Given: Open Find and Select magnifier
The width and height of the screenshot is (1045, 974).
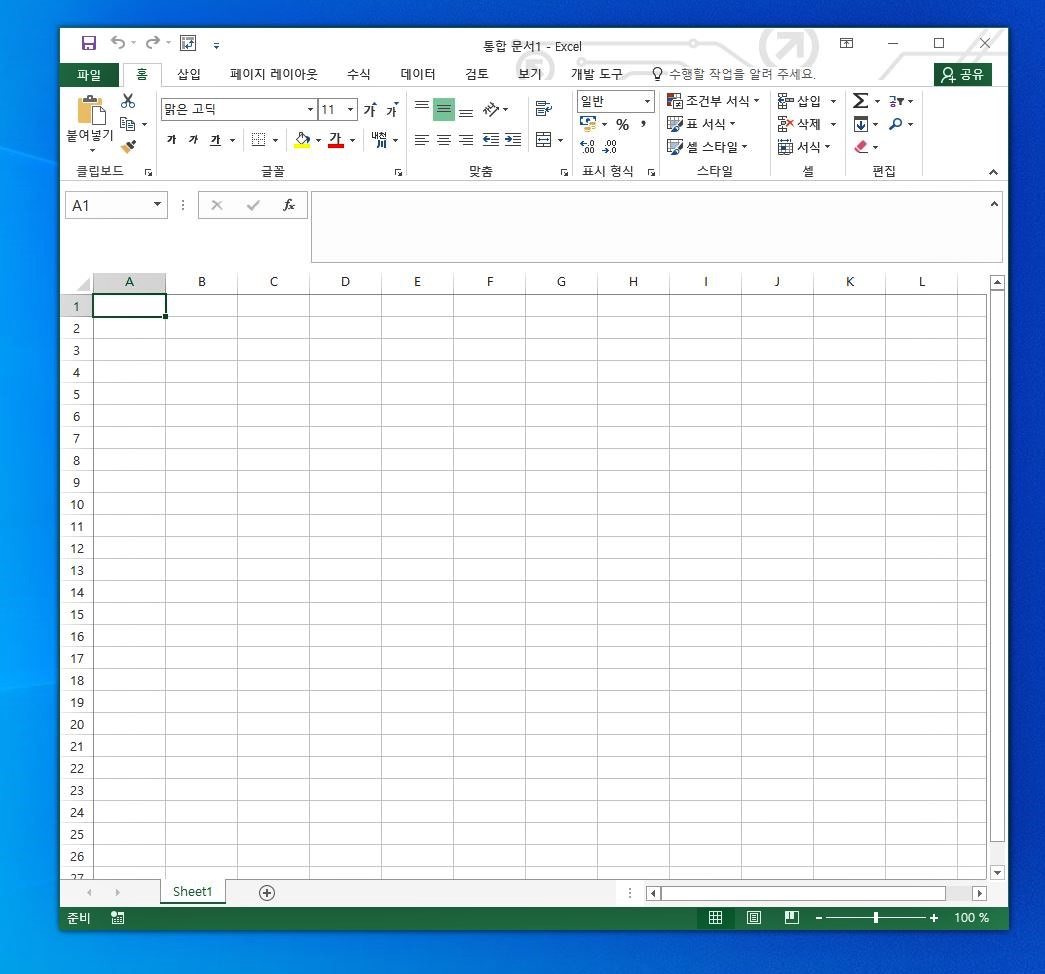Looking at the screenshot, I should (896, 124).
